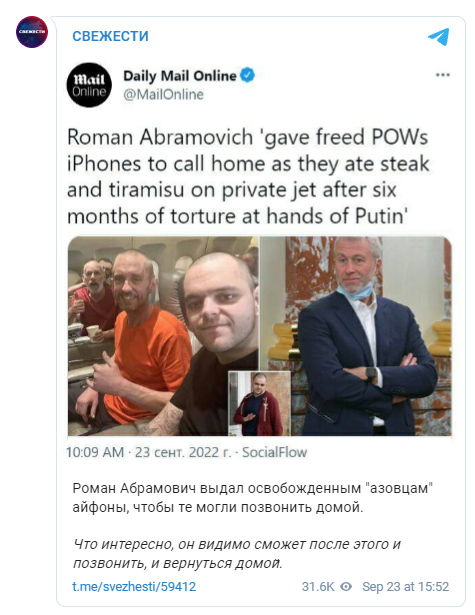Click the Sep 23 at 15:52 timestamp

406,587
